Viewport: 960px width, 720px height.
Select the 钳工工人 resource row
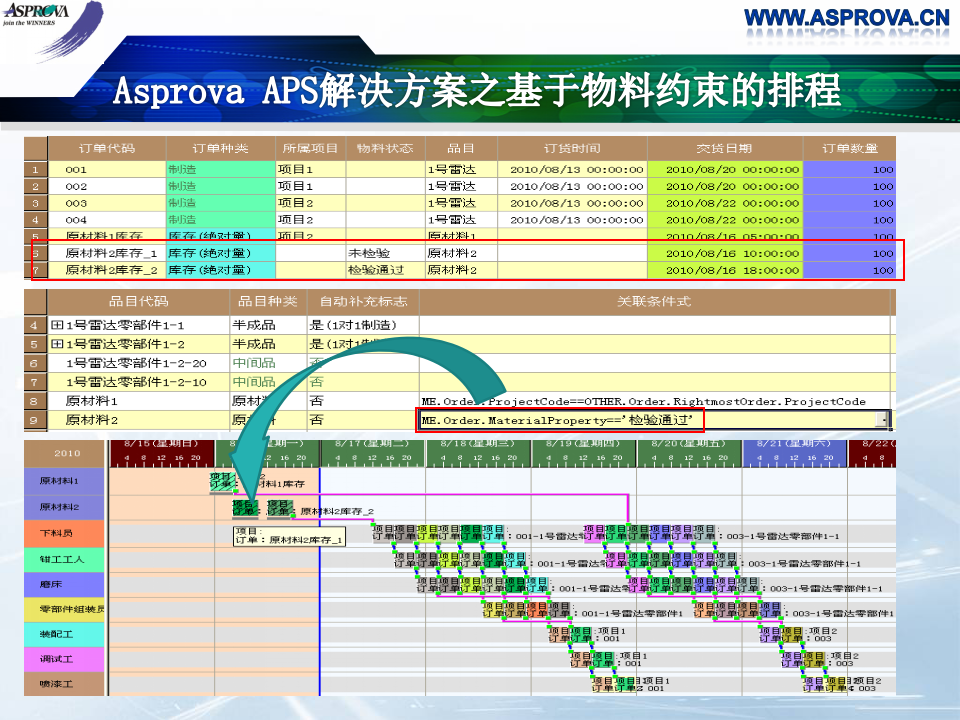pos(65,559)
